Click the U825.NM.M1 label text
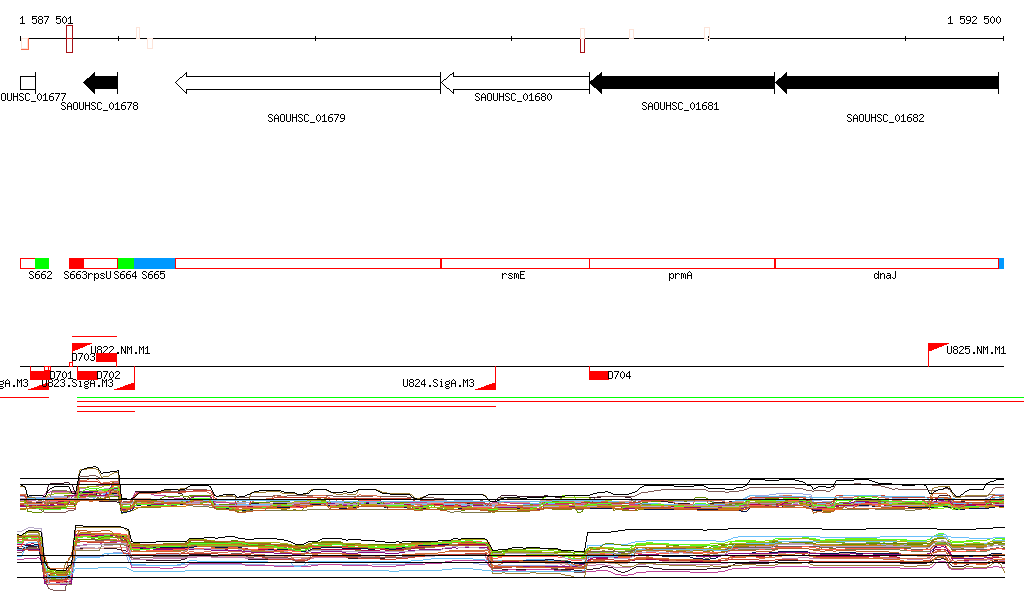 click(976, 351)
